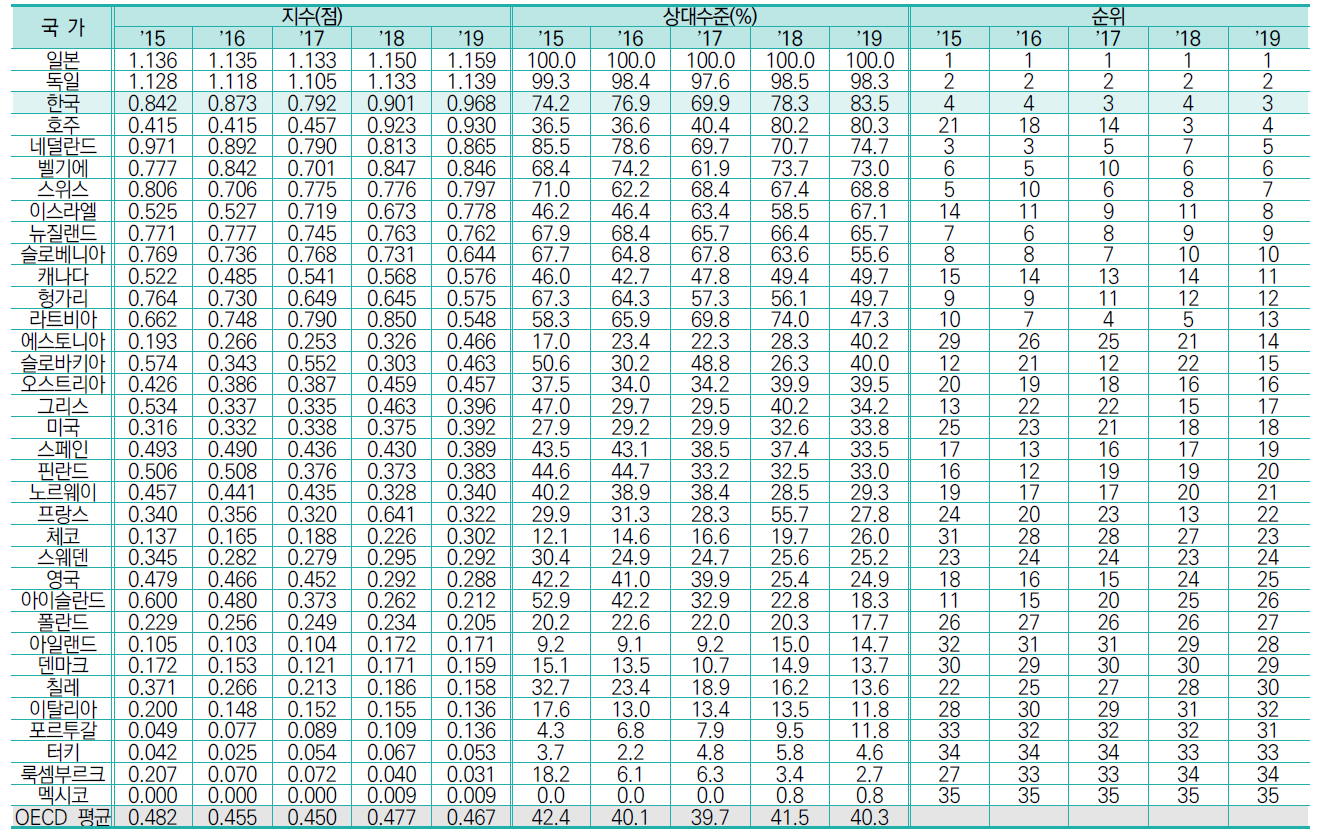Select the 이스라엘 country cell
Viewport: 1328px width, 834px height.
tap(61, 211)
